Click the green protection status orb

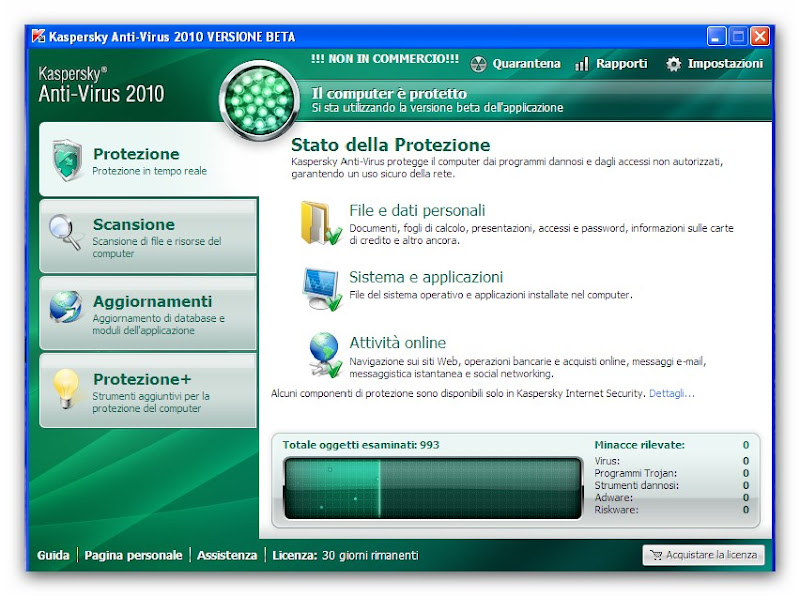tap(259, 100)
